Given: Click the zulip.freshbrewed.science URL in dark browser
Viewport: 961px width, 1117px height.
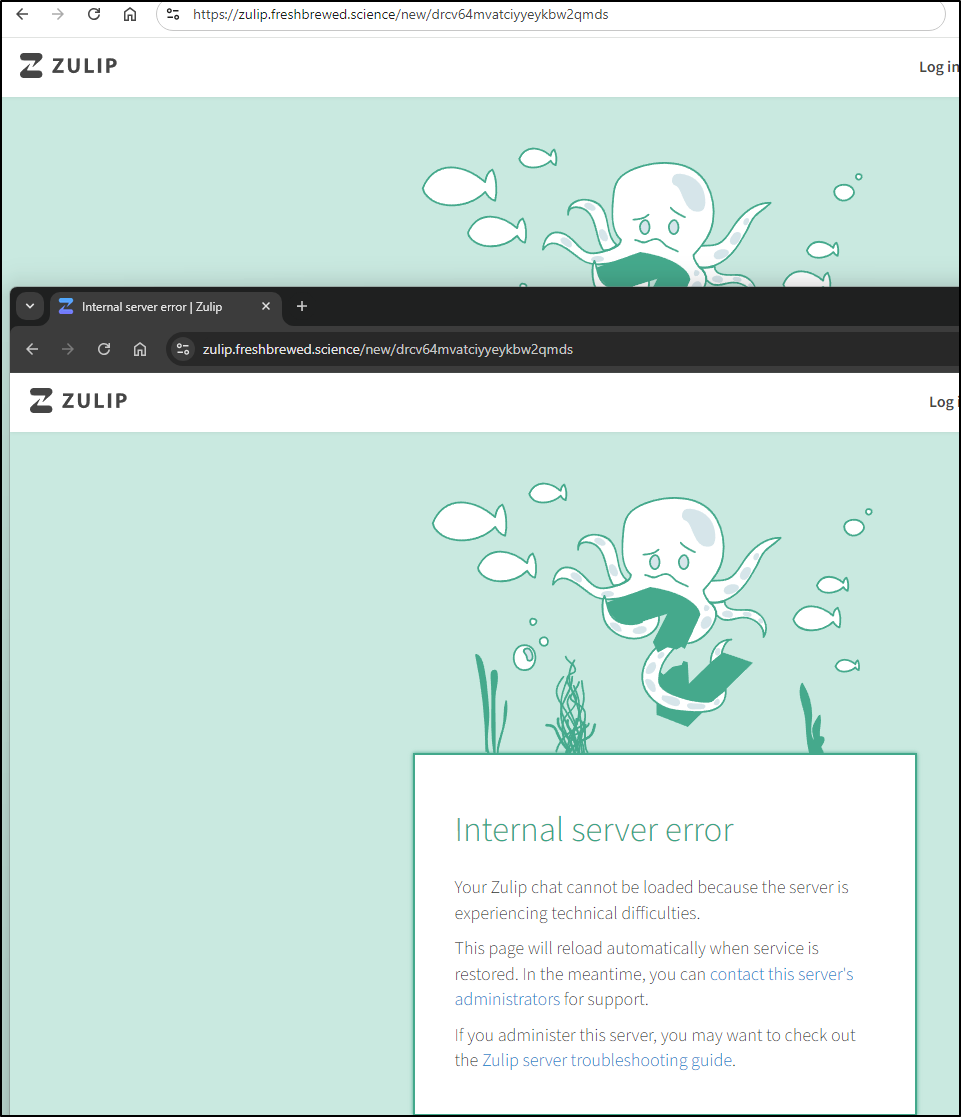Looking at the screenshot, I should (388, 349).
